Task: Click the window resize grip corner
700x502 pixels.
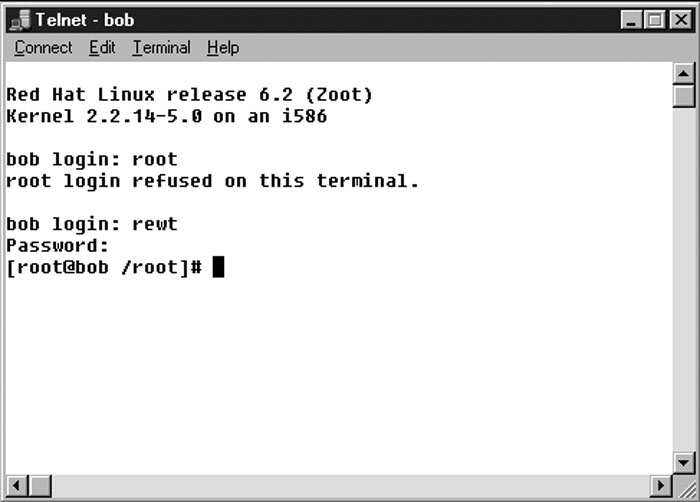Action: [x=684, y=486]
